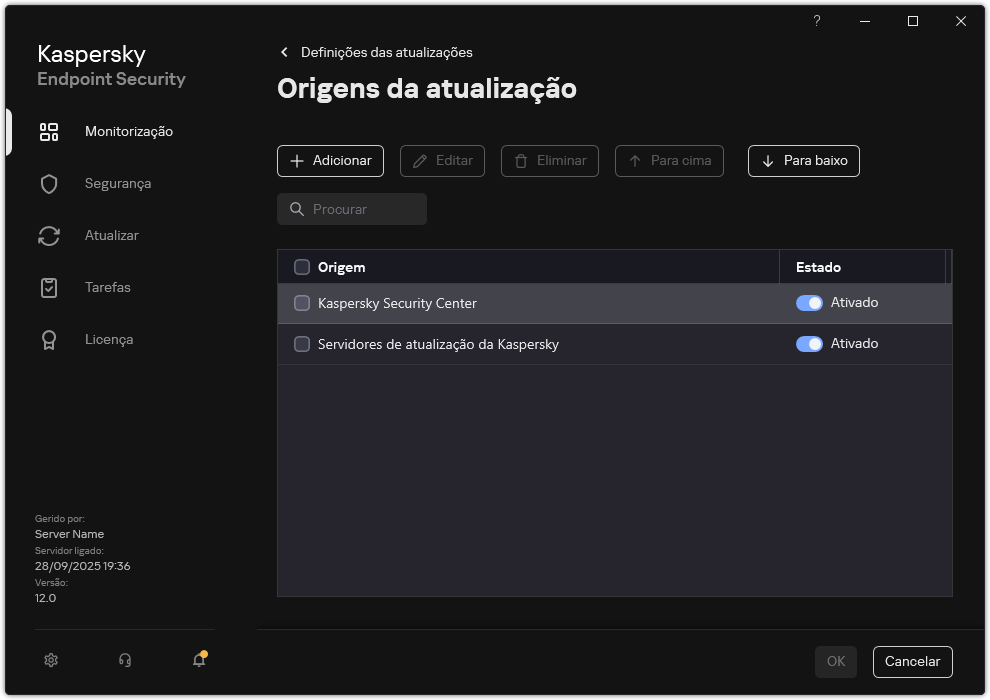Open the Atualizar section
The width and height of the screenshot is (990, 700).
click(x=111, y=235)
